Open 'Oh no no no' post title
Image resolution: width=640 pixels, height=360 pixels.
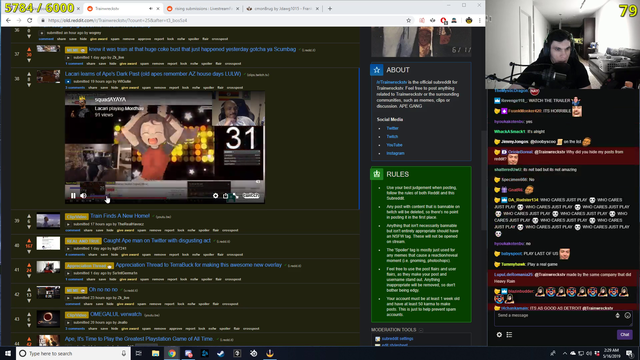pos(104,290)
